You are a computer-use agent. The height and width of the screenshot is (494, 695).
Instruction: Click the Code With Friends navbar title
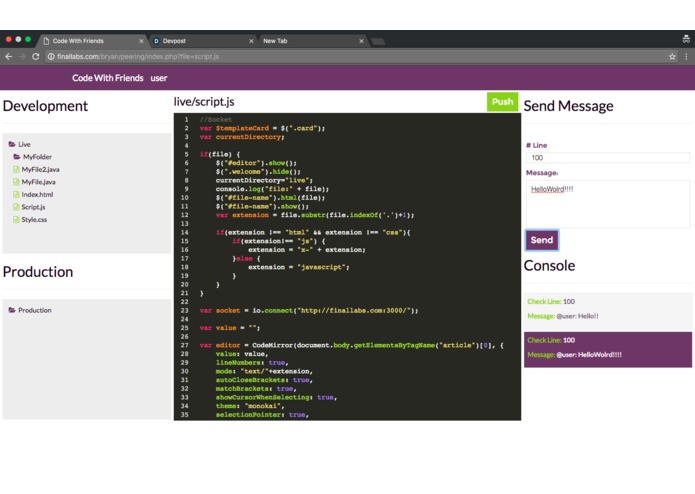108,78
